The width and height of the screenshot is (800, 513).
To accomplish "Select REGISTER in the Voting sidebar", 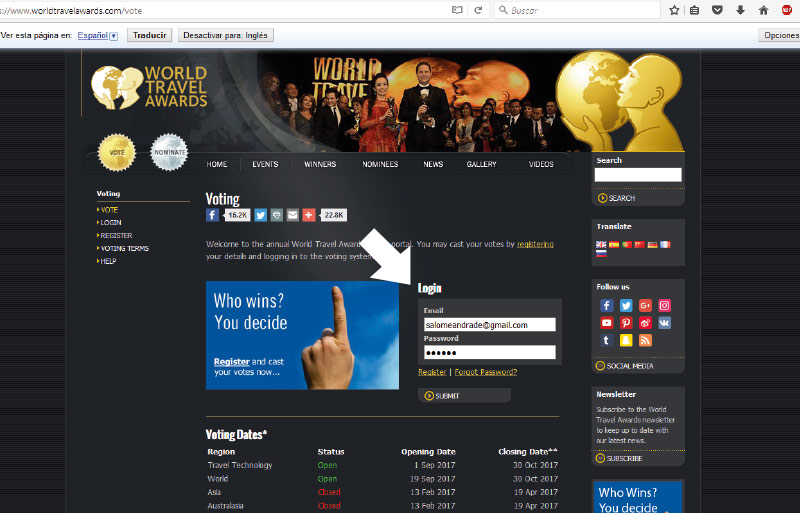I will [116, 235].
